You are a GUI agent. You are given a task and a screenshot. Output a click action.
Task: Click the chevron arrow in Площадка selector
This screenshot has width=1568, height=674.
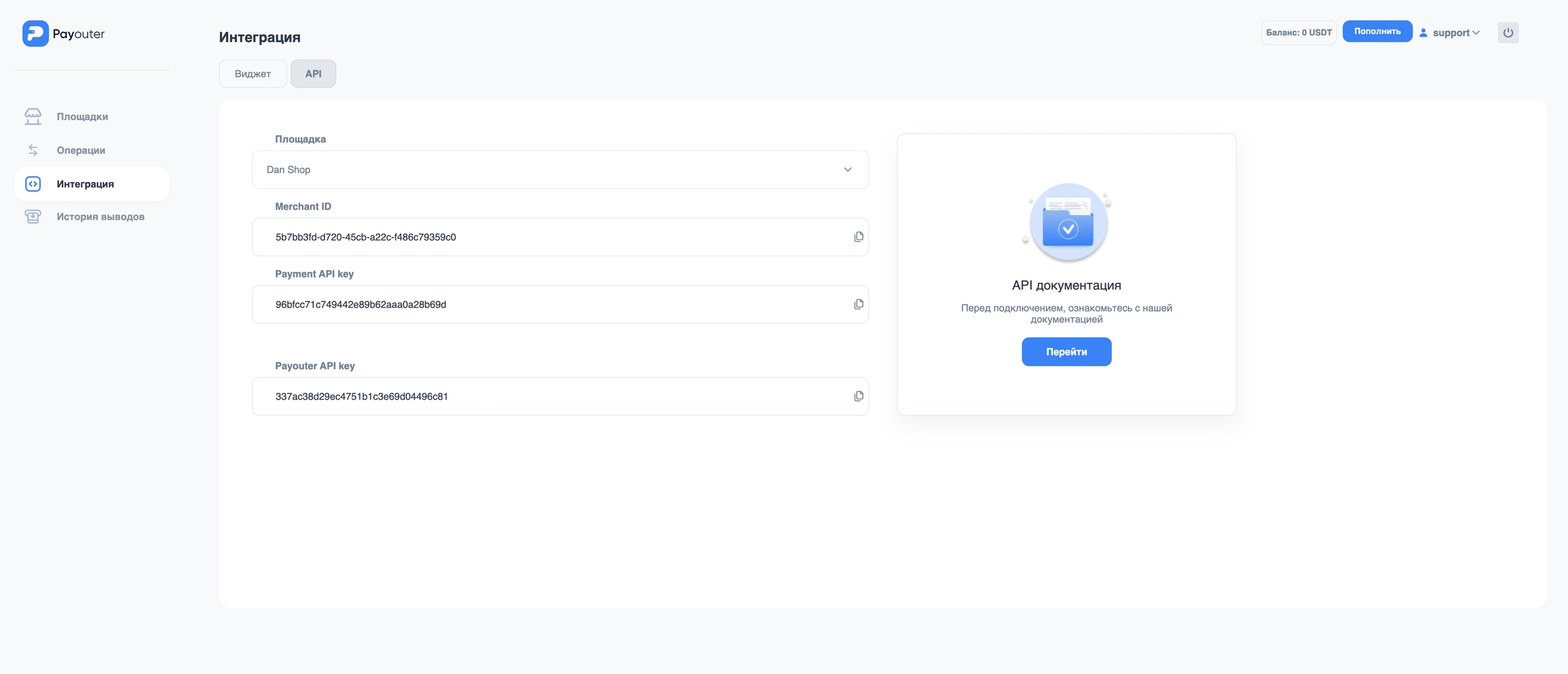coord(847,170)
